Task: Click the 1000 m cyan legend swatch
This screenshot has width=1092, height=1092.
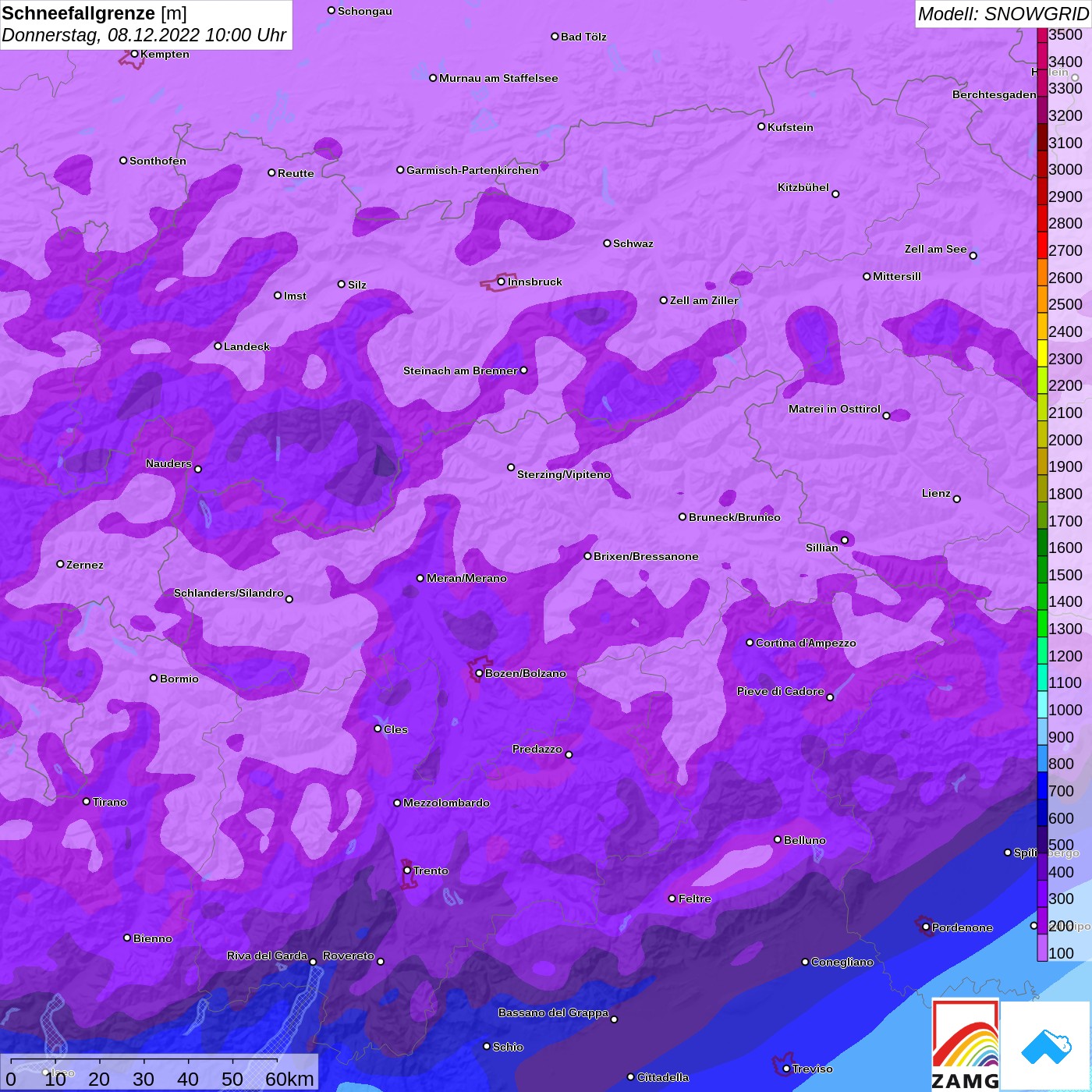Action: pyautogui.click(x=1042, y=704)
